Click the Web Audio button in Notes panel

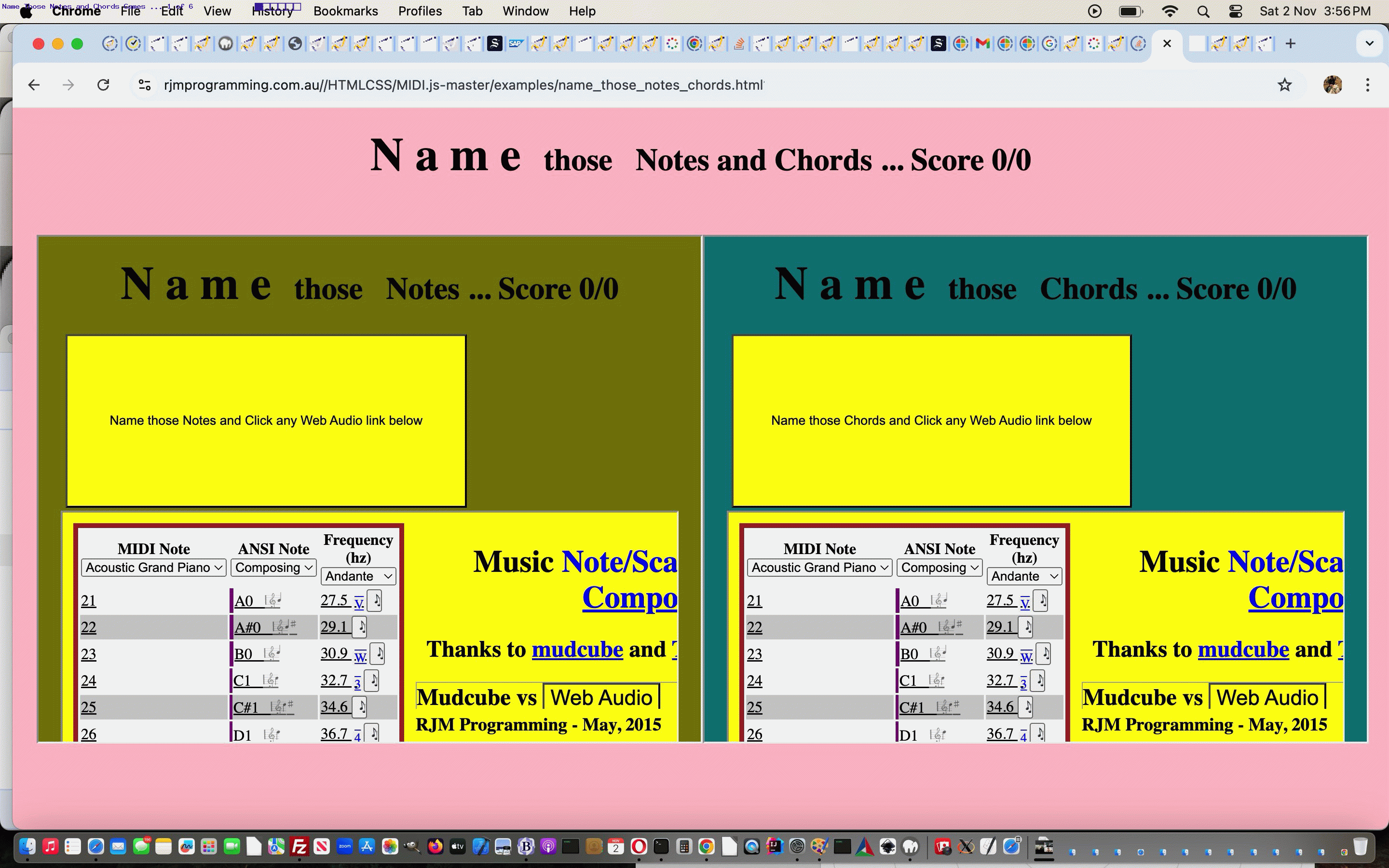[601, 697]
